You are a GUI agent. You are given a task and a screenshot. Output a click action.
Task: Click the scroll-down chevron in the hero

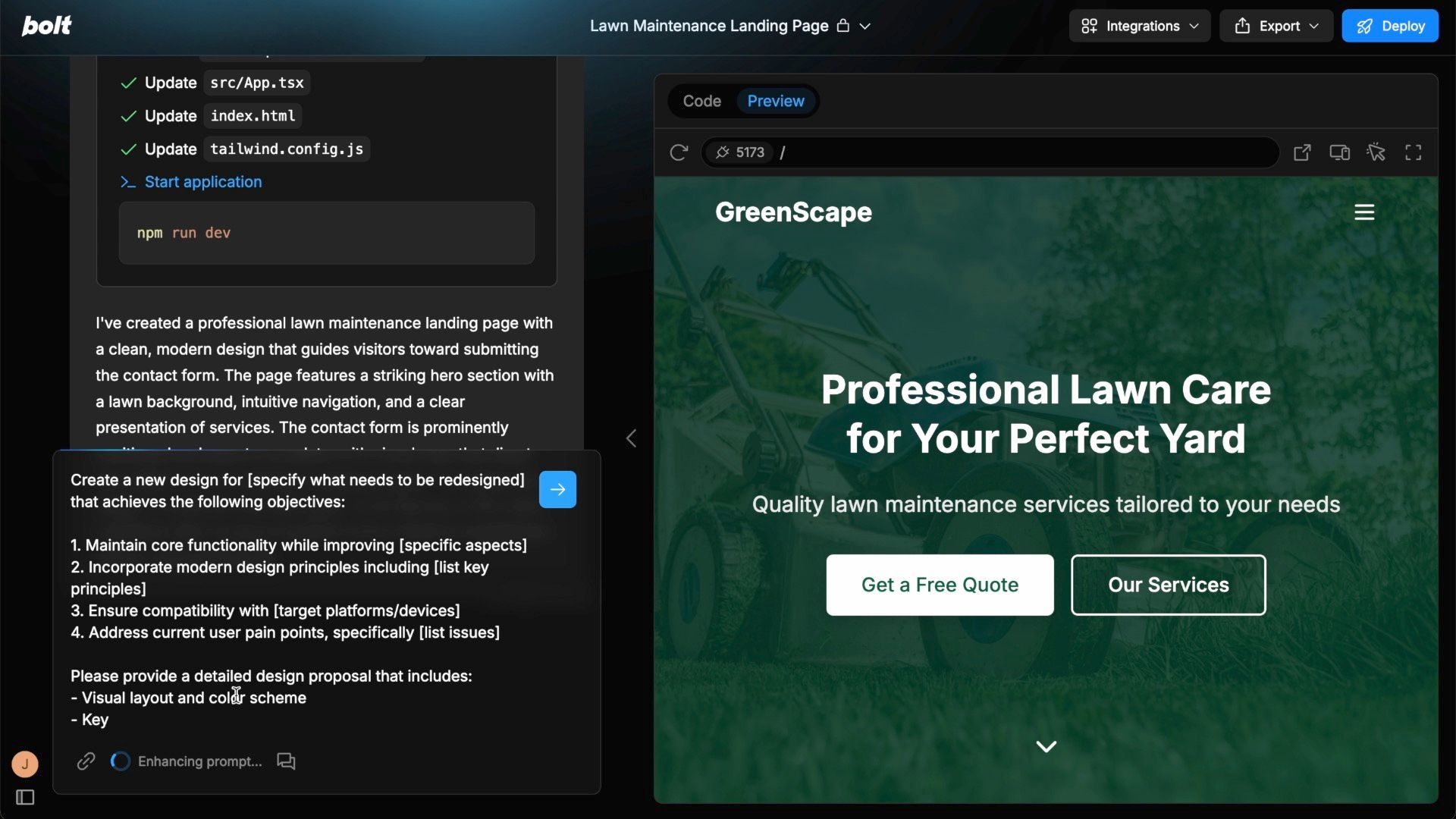click(x=1046, y=747)
